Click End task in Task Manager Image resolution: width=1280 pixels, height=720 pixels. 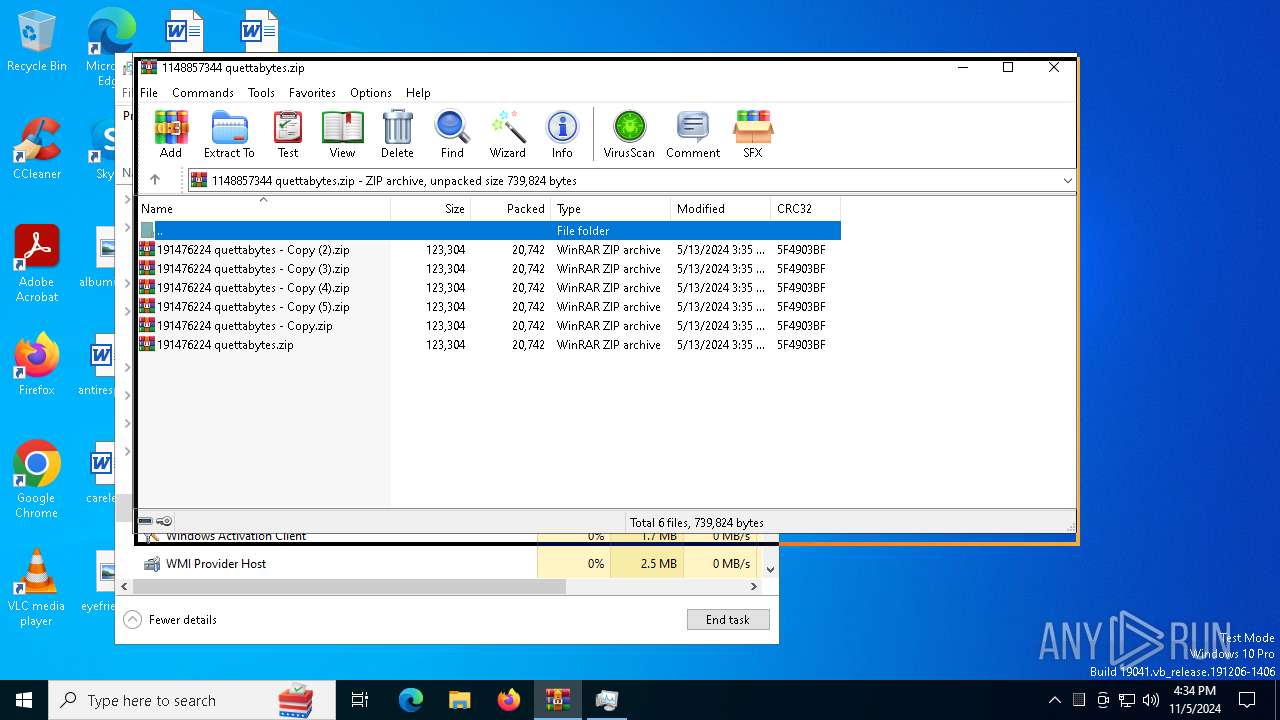(728, 620)
